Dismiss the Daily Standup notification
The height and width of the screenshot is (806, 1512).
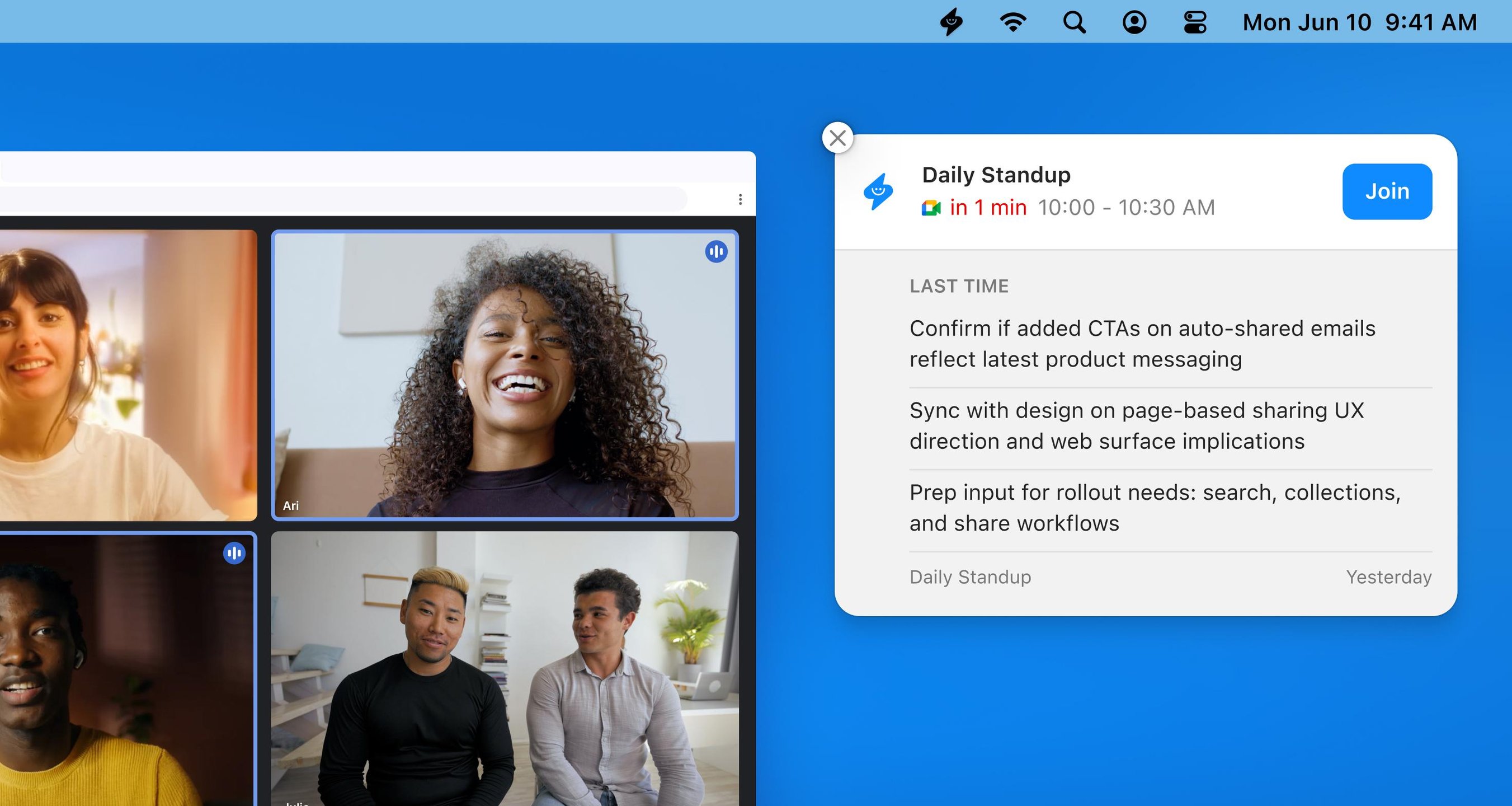(837, 138)
